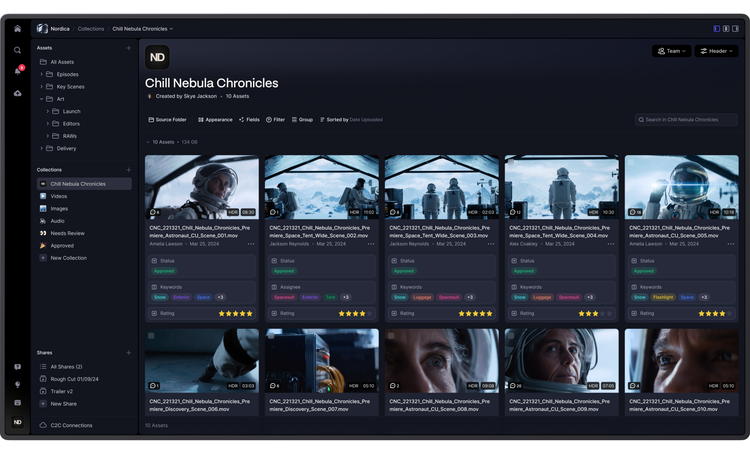
Task: Open more options for Scene_002 asset
Action: click(x=371, y=244)
